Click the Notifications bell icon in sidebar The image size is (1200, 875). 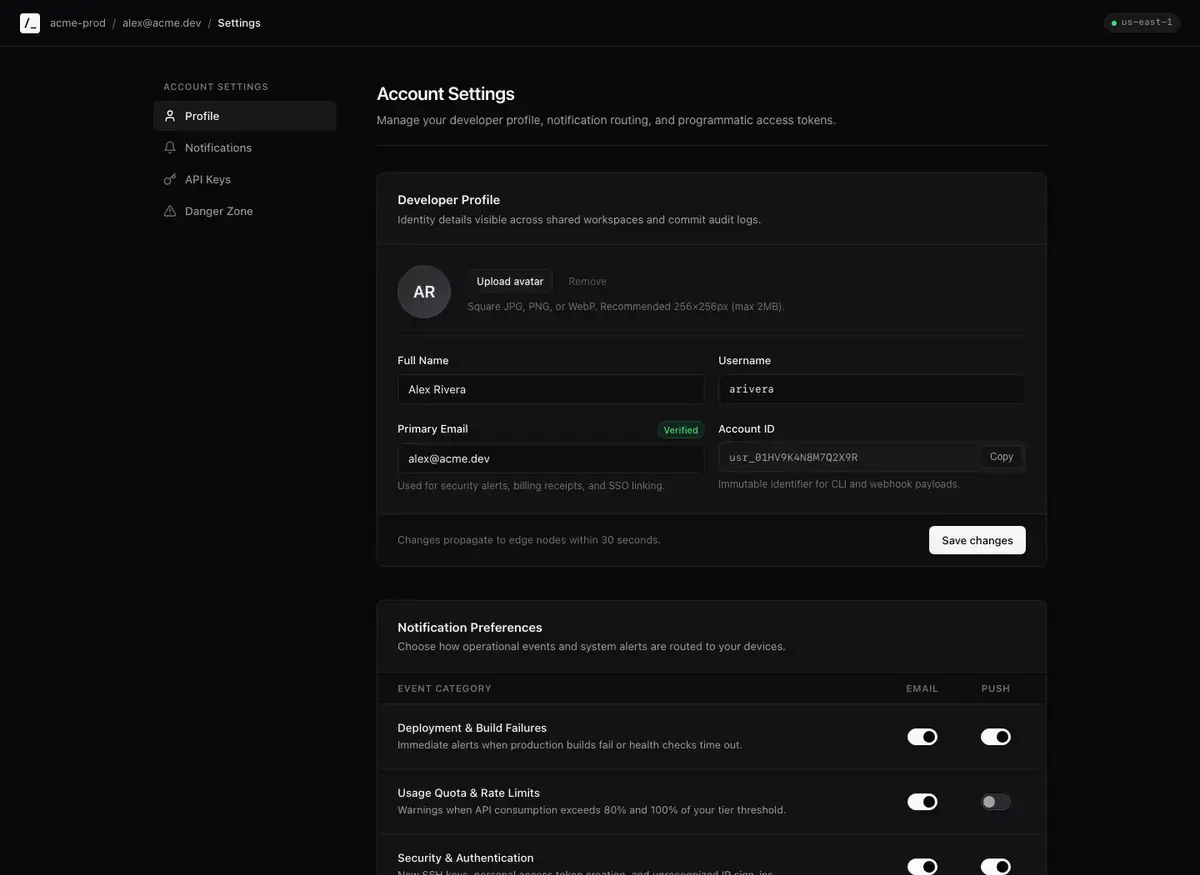point(170,148)
